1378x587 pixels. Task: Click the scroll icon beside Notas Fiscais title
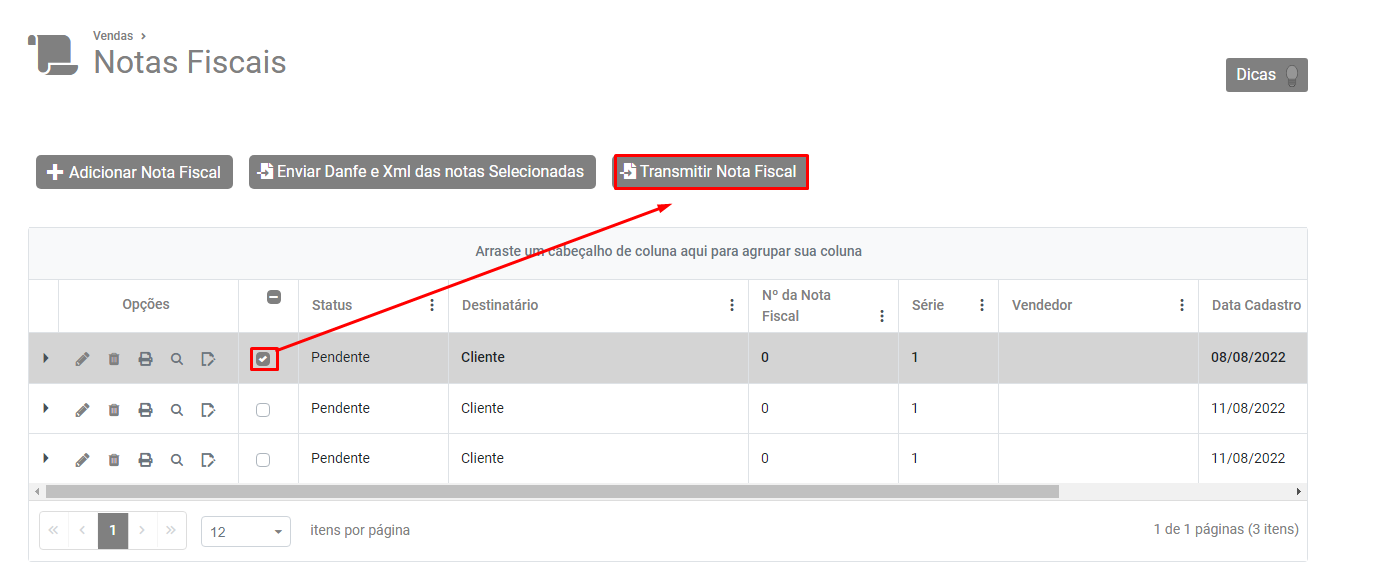point(52,54)
